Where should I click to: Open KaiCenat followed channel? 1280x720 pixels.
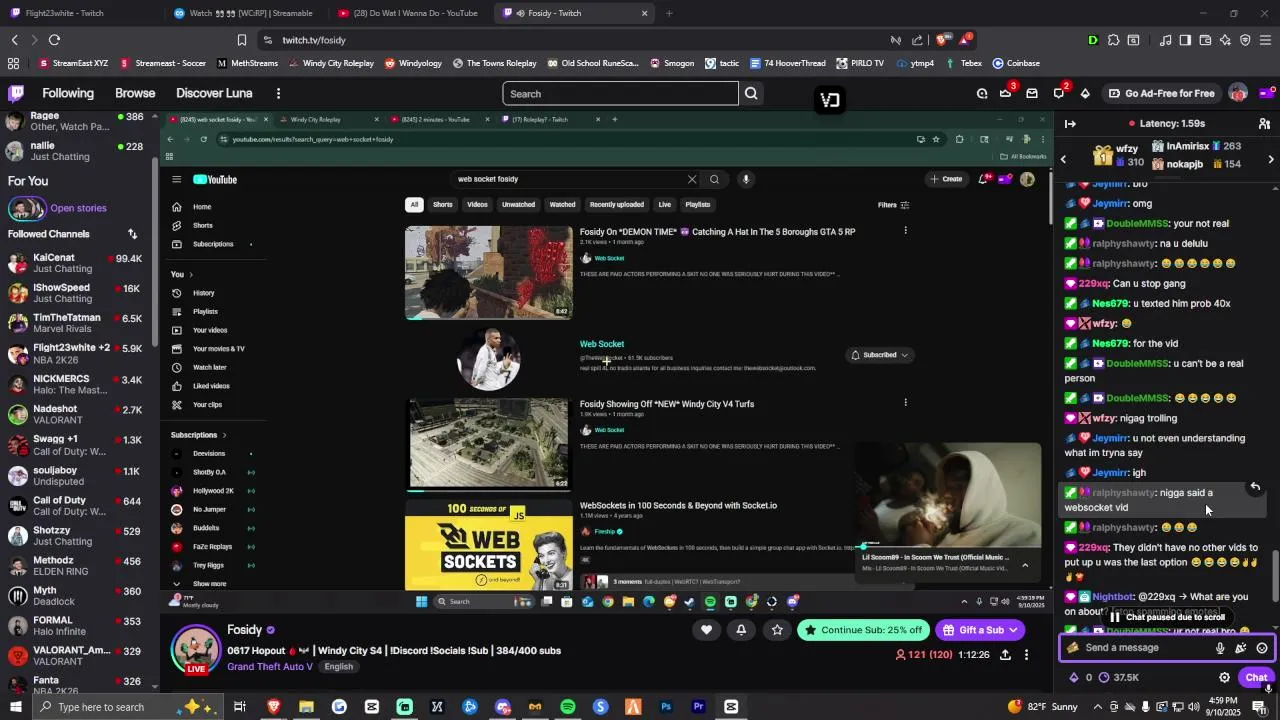click(77, 263)
